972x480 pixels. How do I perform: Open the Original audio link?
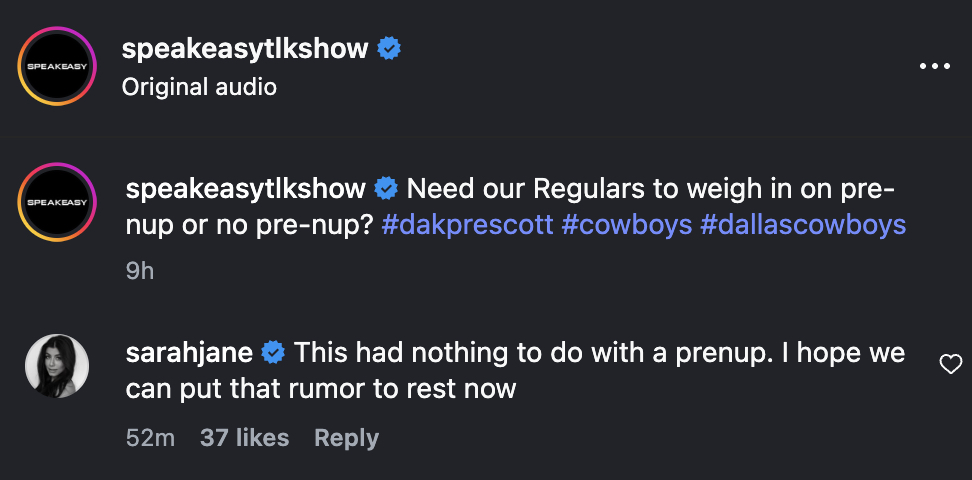199,87
